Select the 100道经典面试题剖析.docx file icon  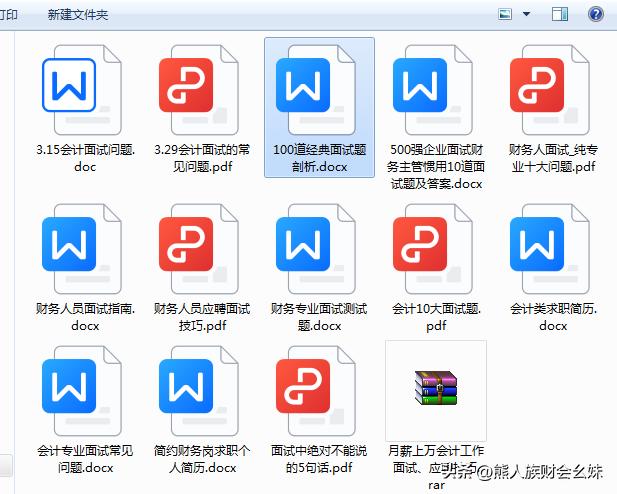click(316, 90)
